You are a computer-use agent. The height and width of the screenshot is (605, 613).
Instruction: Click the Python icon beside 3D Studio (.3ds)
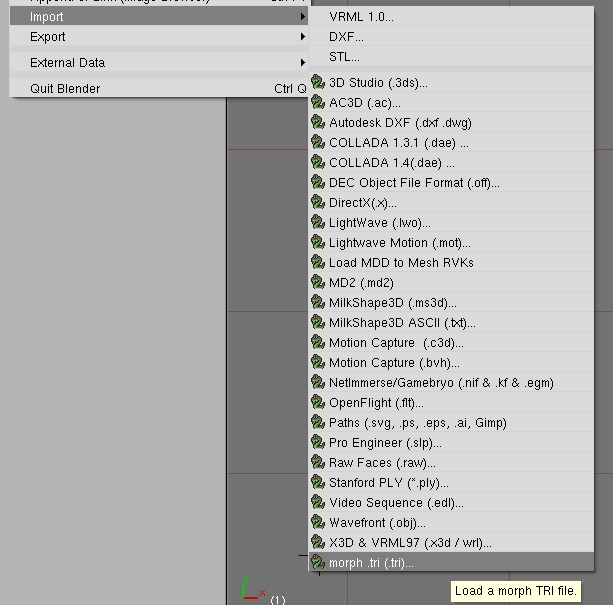pyautogui.click(x=319, y=83)
